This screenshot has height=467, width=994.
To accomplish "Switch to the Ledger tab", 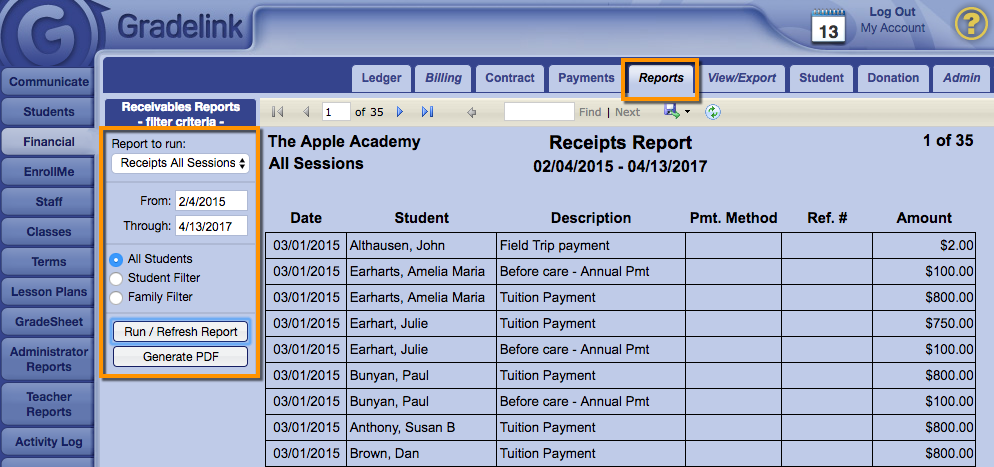I will coord(381,78).
